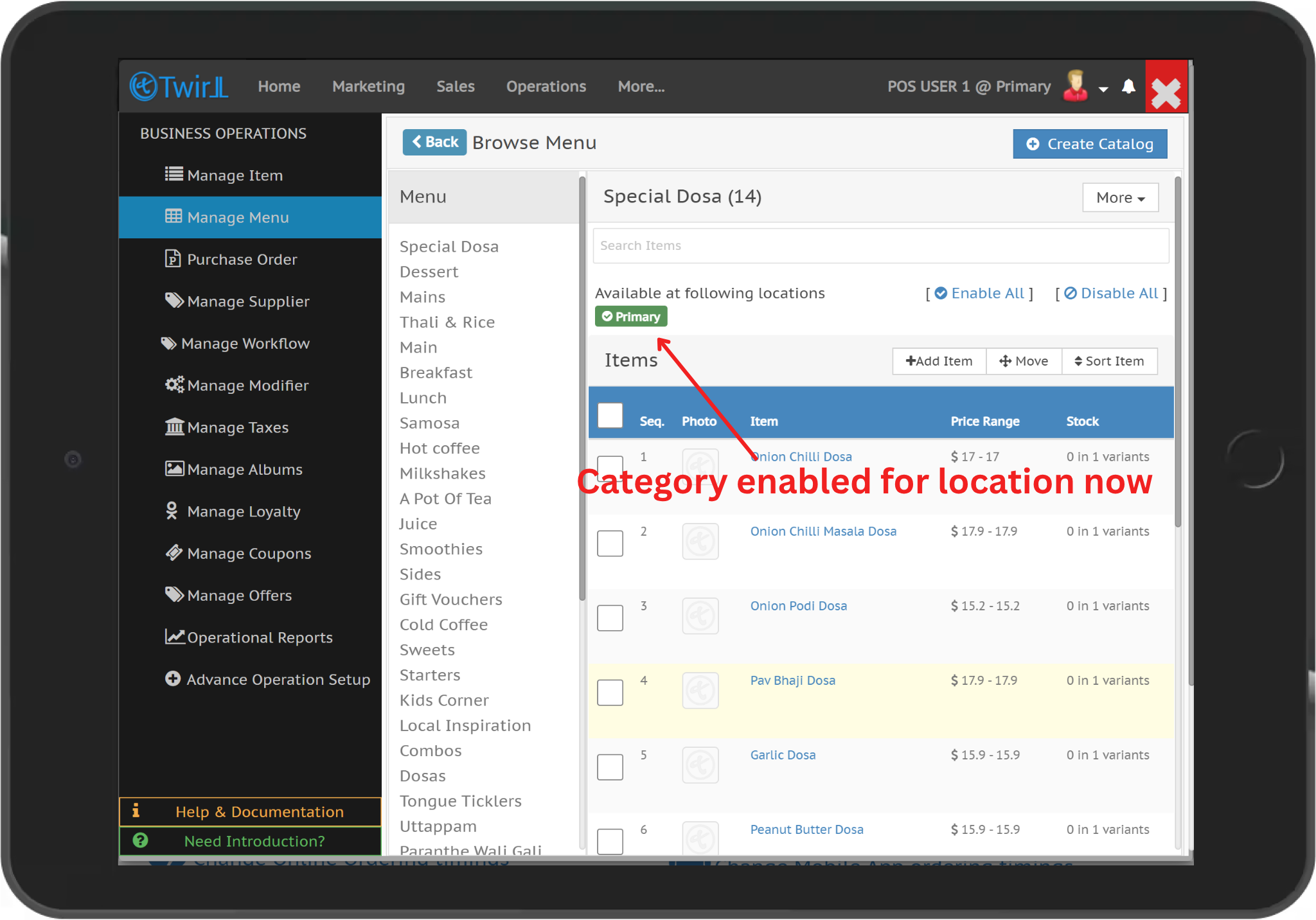Expand the More dropdown for Special Dosa

pyautogui.click(x=1120, y=198)
